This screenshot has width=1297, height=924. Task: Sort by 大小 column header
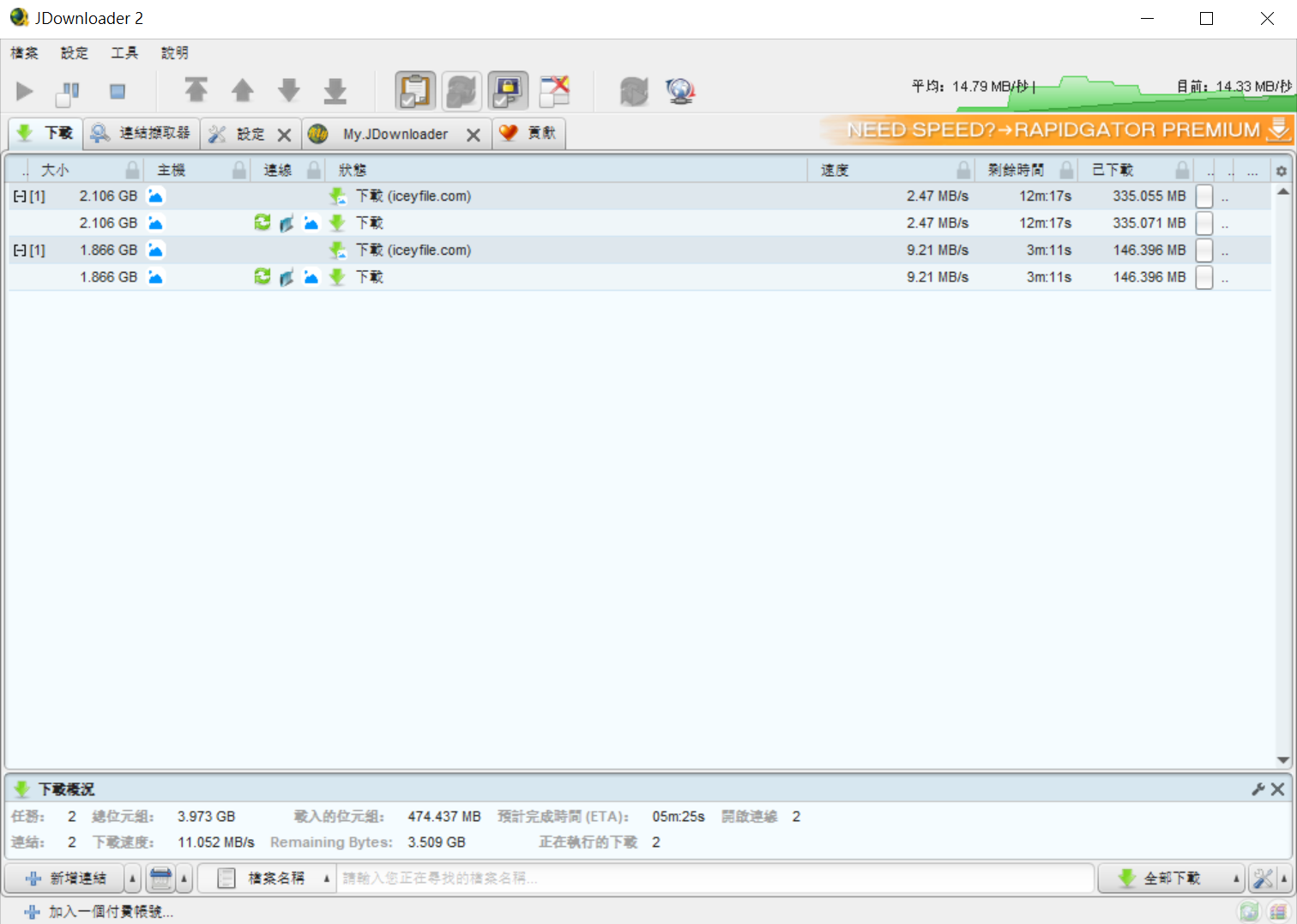84,170
